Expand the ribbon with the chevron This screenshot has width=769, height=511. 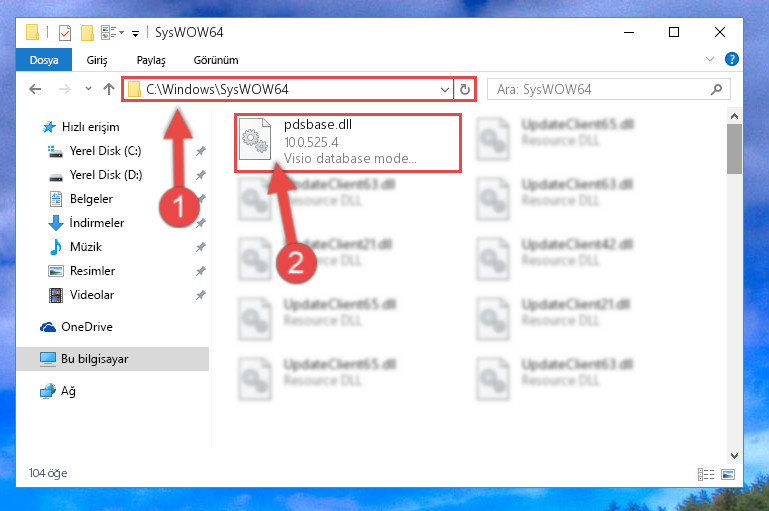[710, 59]
